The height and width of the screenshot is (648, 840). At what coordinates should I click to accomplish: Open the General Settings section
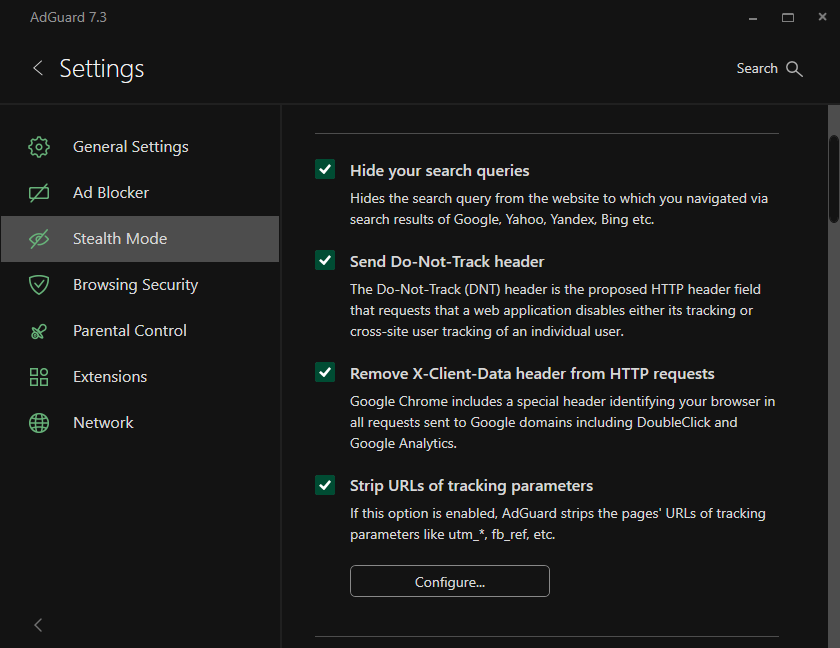(131, 147)
